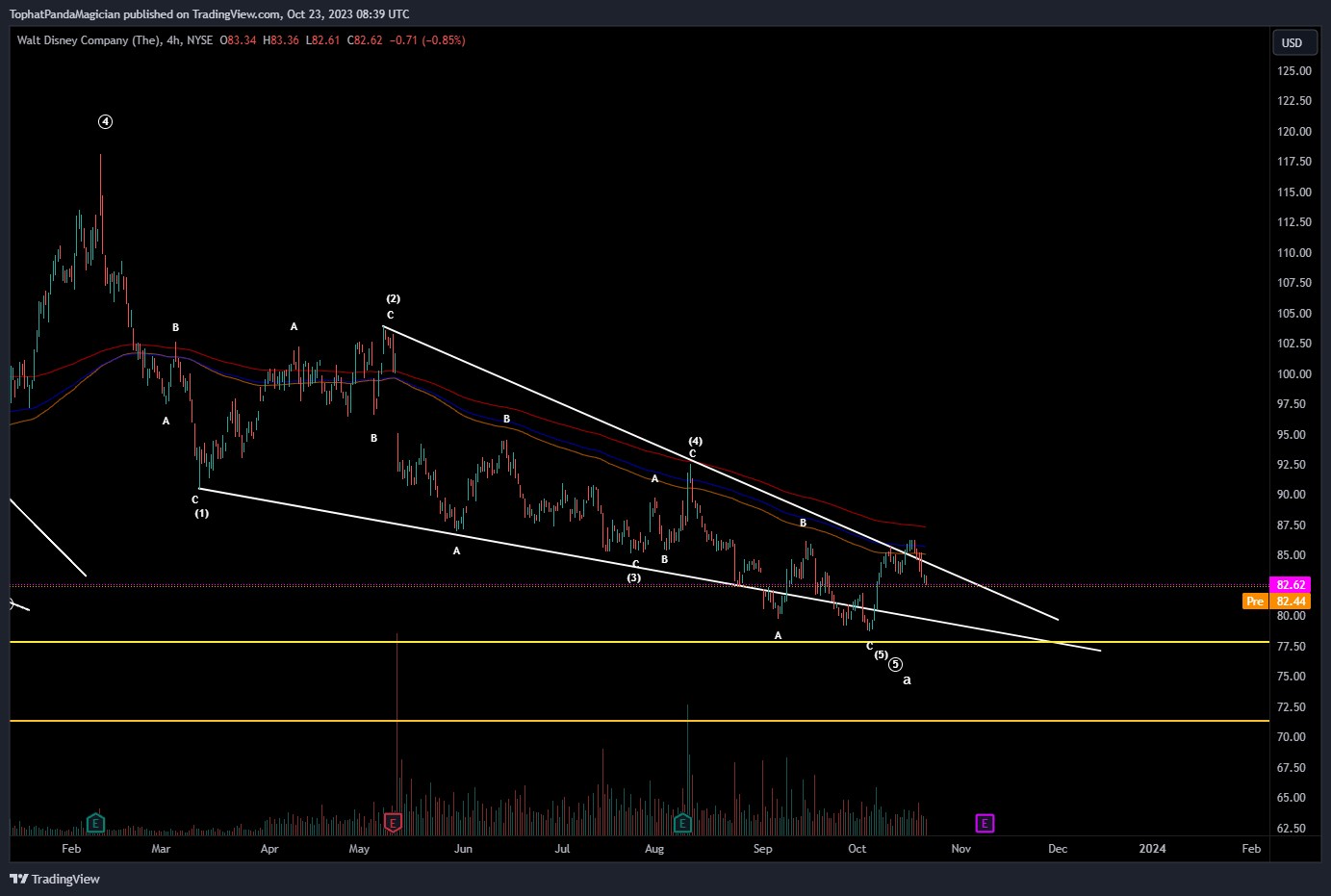The image size is (1331, 896).
Task: Select the (2) wave label
Action: [x=393, y=299]
